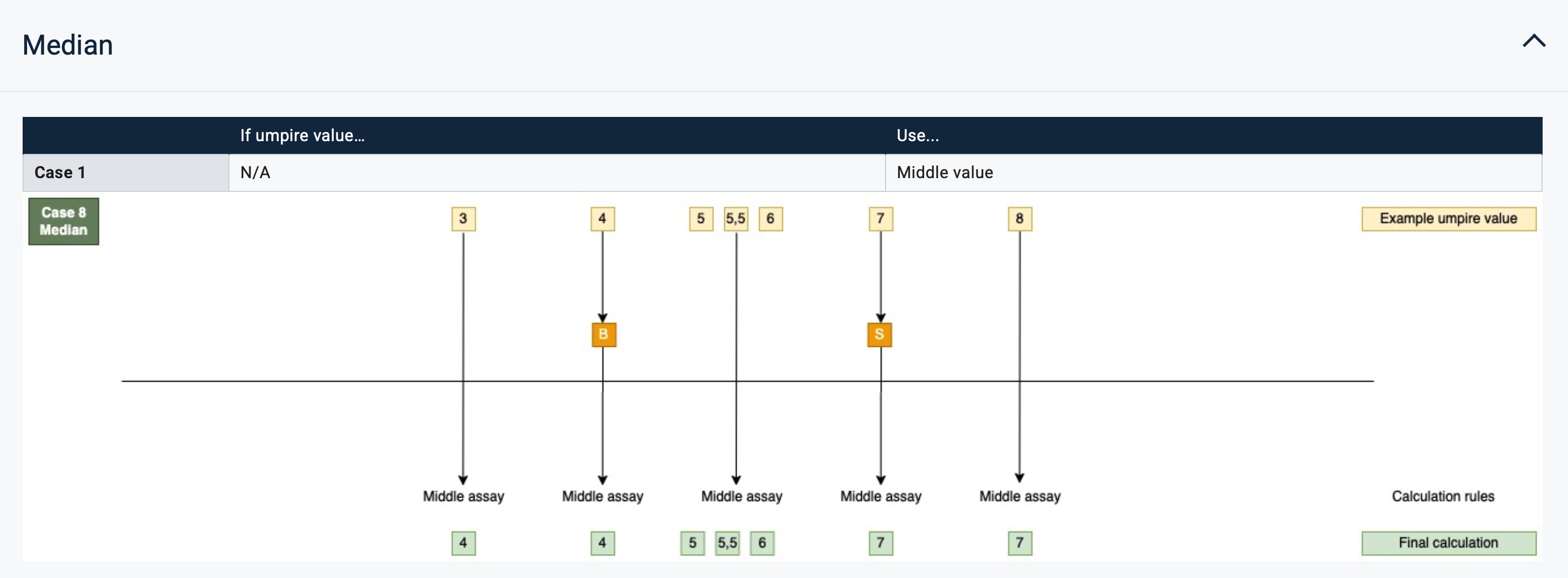Click the orange B marker box

[603, 335]
